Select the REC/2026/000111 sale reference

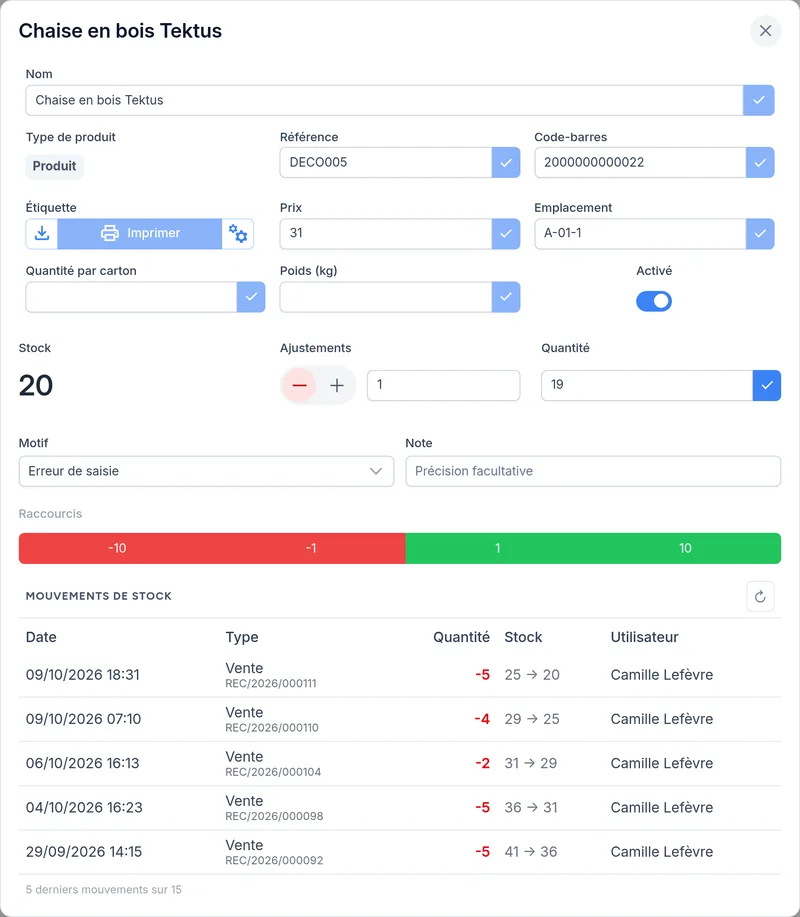pyautogui.click(x=271, y=683)
